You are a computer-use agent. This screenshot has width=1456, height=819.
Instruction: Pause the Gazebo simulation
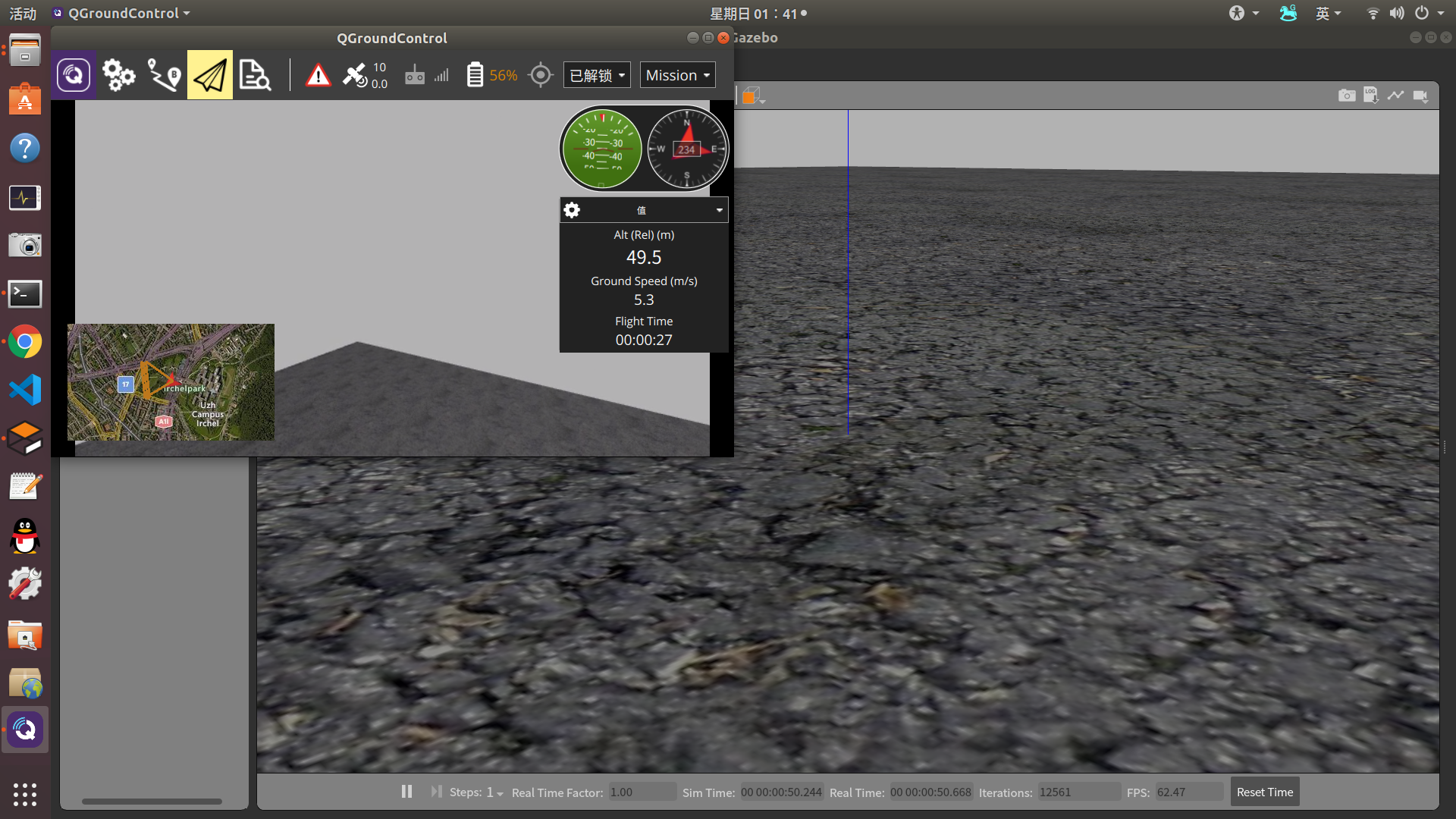[407, 792]
